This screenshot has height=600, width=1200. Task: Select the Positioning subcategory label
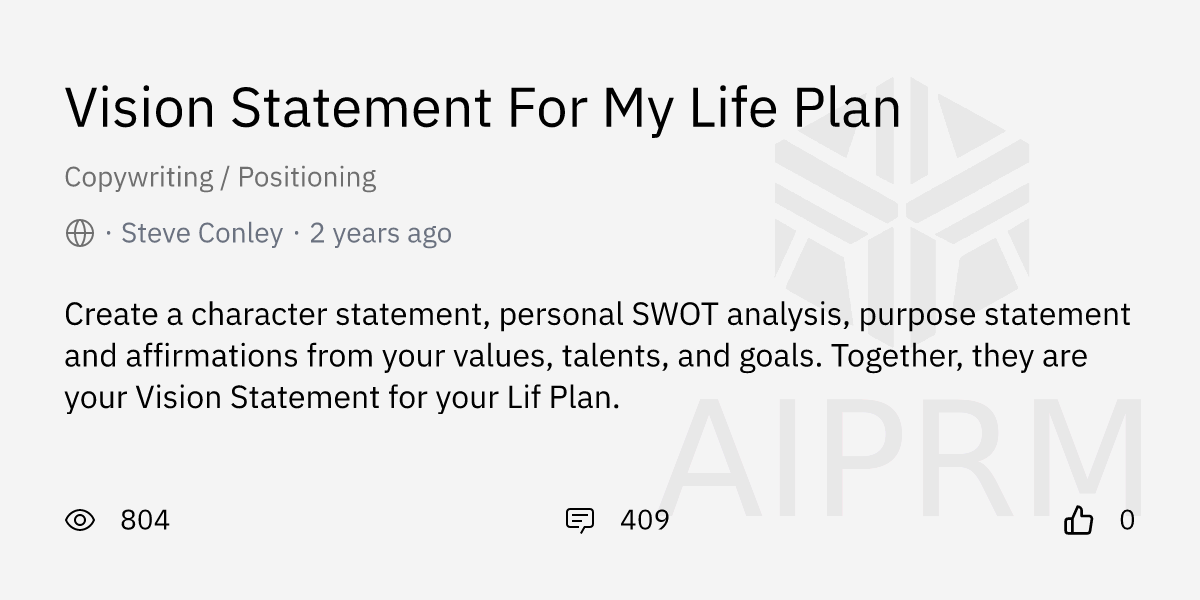pyautogui.click(x=307, y=178)
